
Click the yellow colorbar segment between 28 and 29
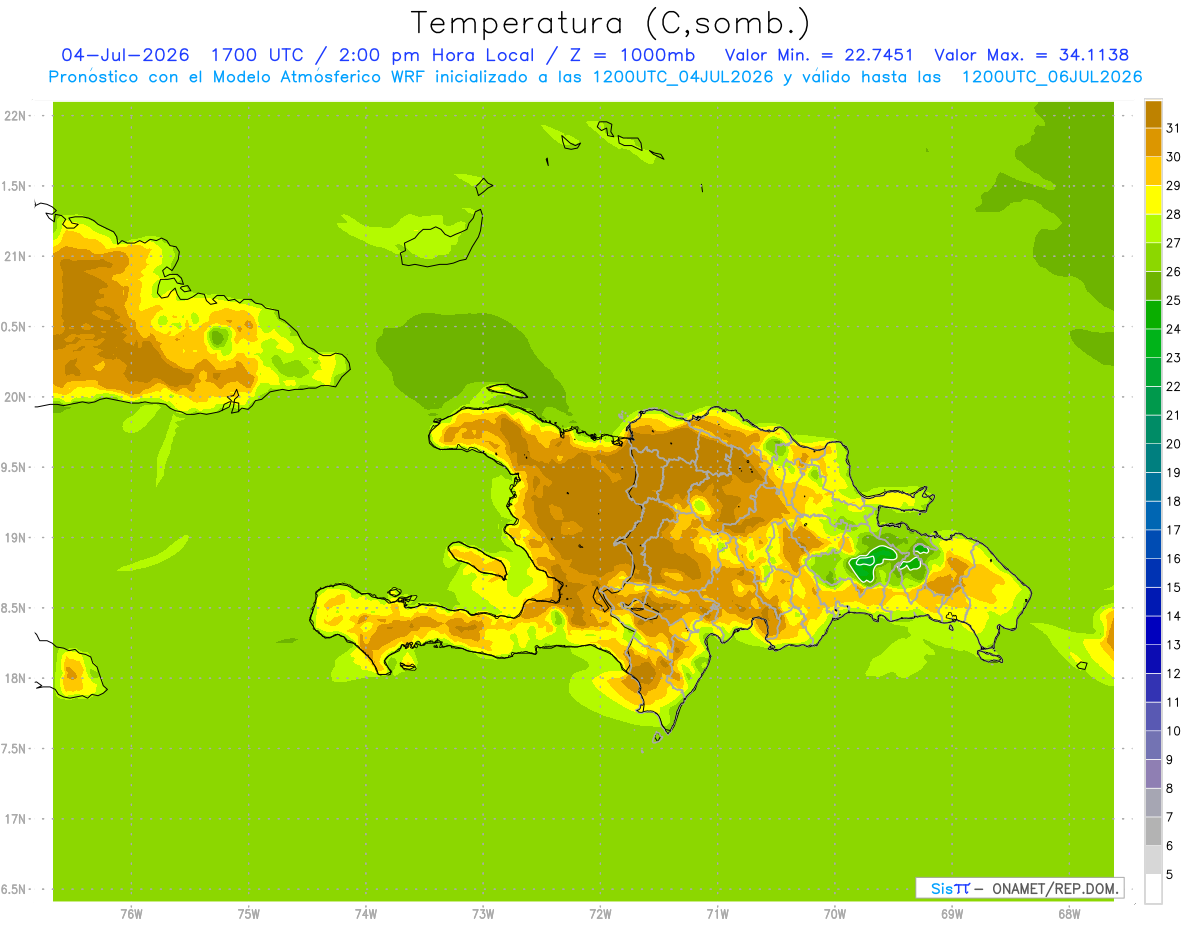(x=1153, y=200)
